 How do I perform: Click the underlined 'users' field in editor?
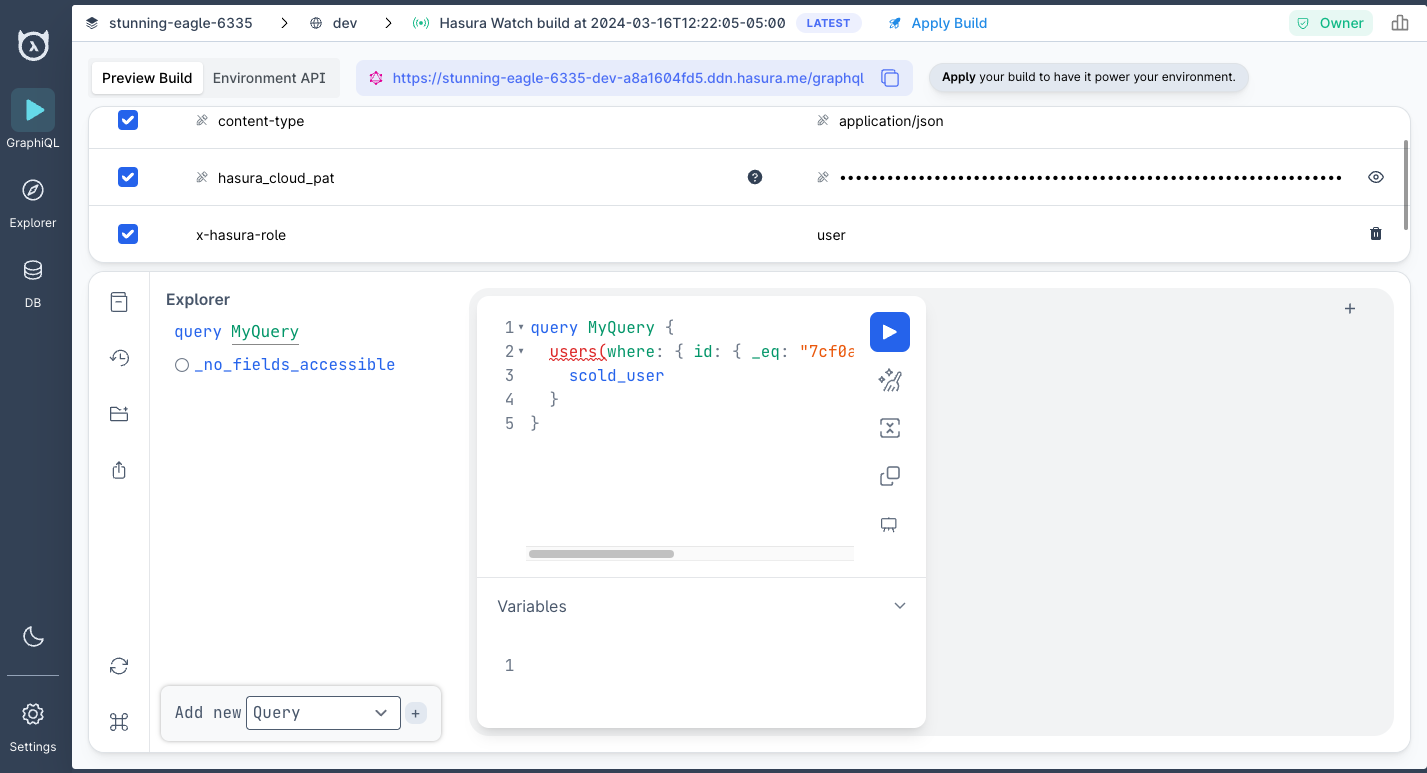tap(575, 352)
